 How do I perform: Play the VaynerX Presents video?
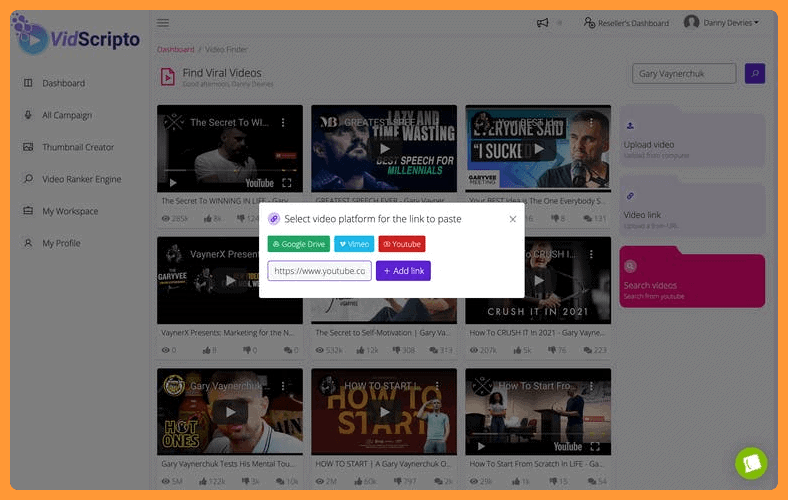pyautogui.click(x=230, y=280)
